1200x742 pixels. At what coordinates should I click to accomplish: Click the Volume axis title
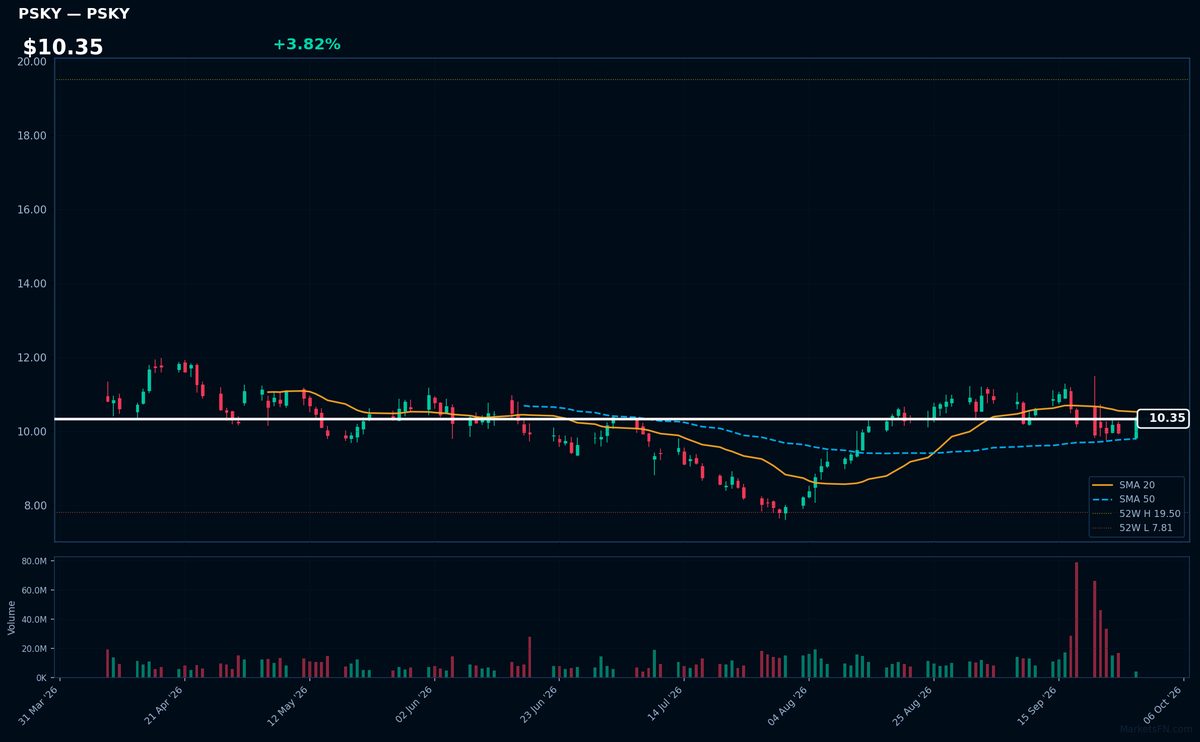11,617
